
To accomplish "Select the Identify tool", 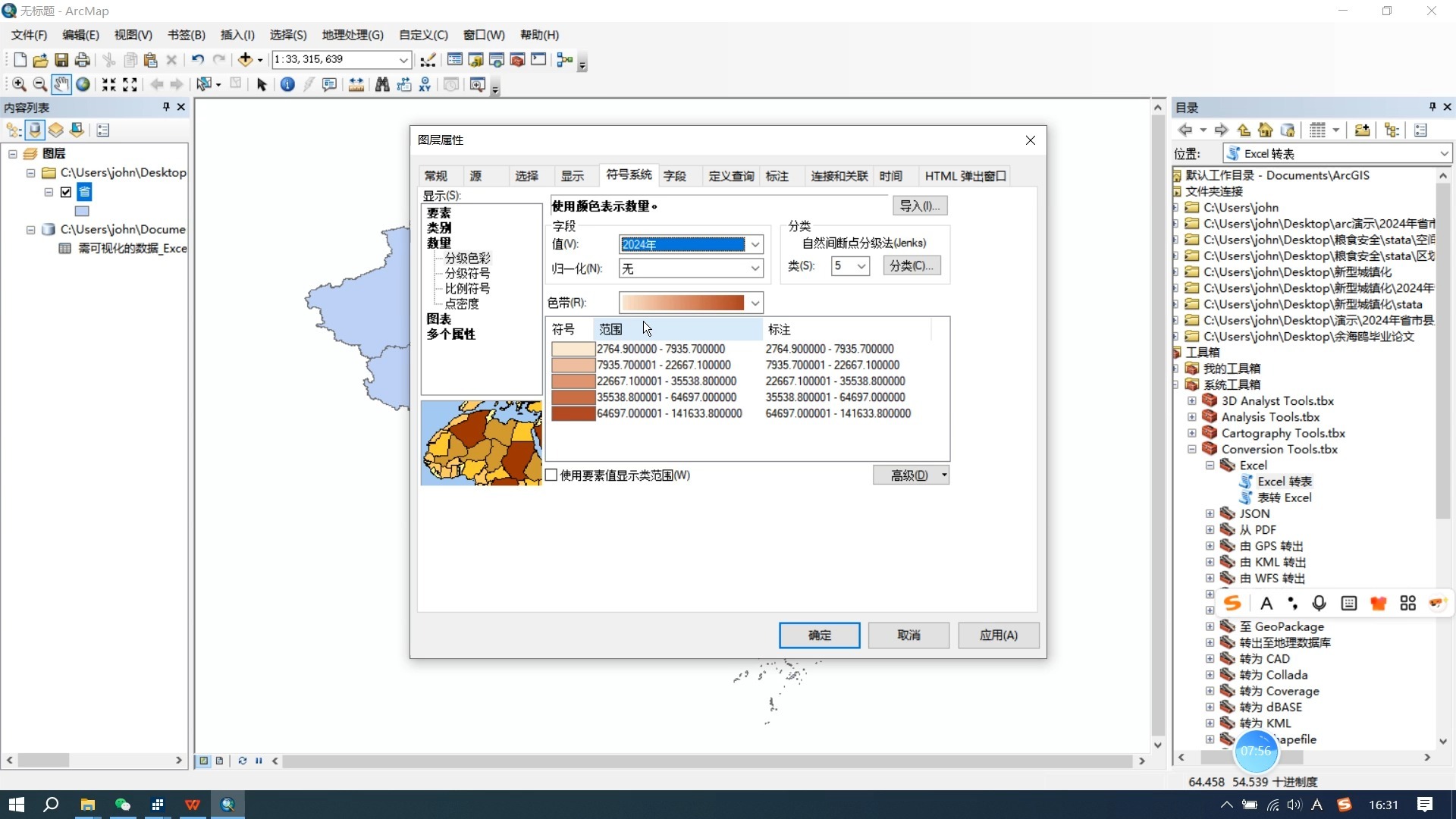I will [x=287, y=84].
